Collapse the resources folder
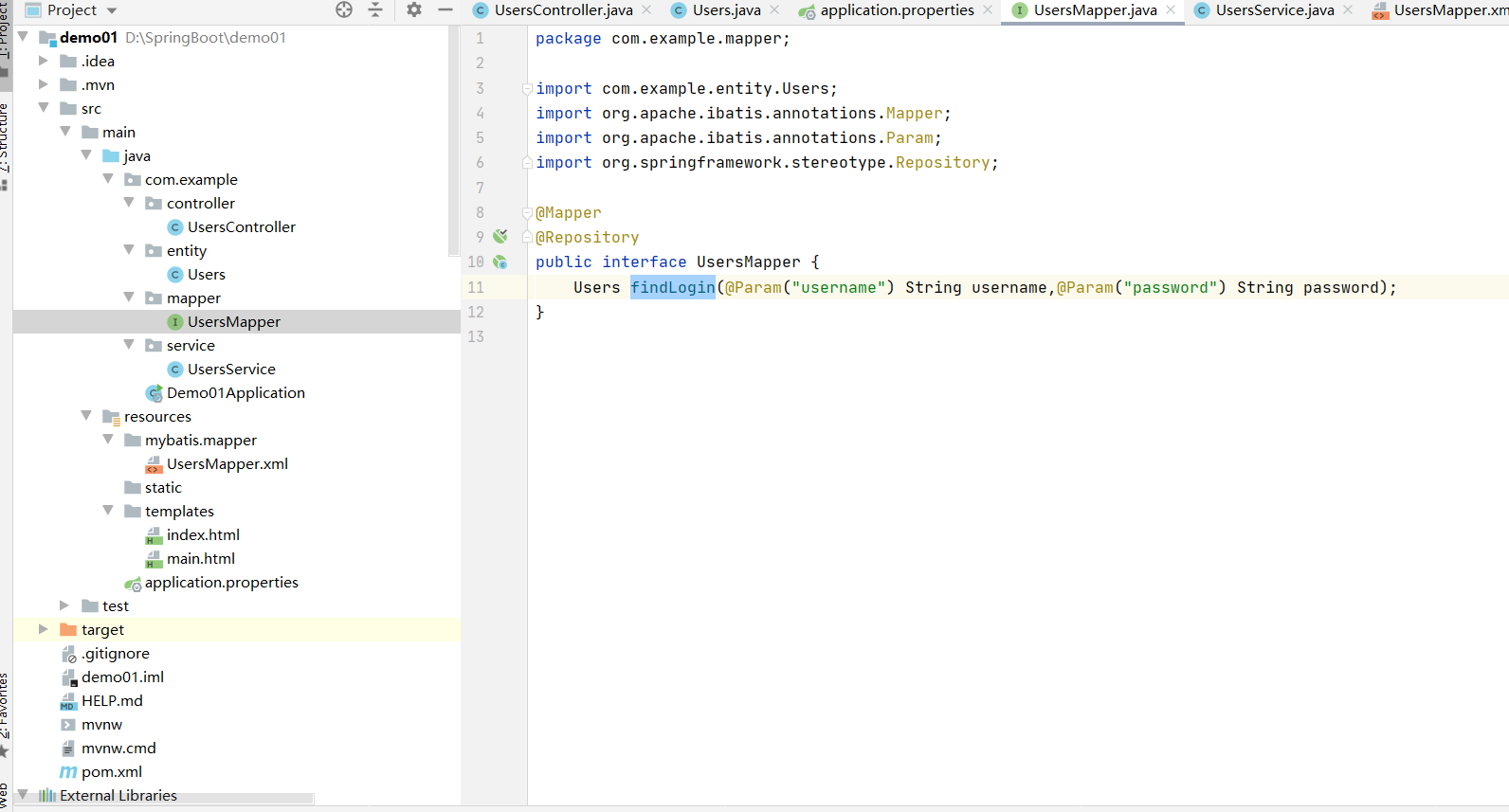 (x=86, y=416)
